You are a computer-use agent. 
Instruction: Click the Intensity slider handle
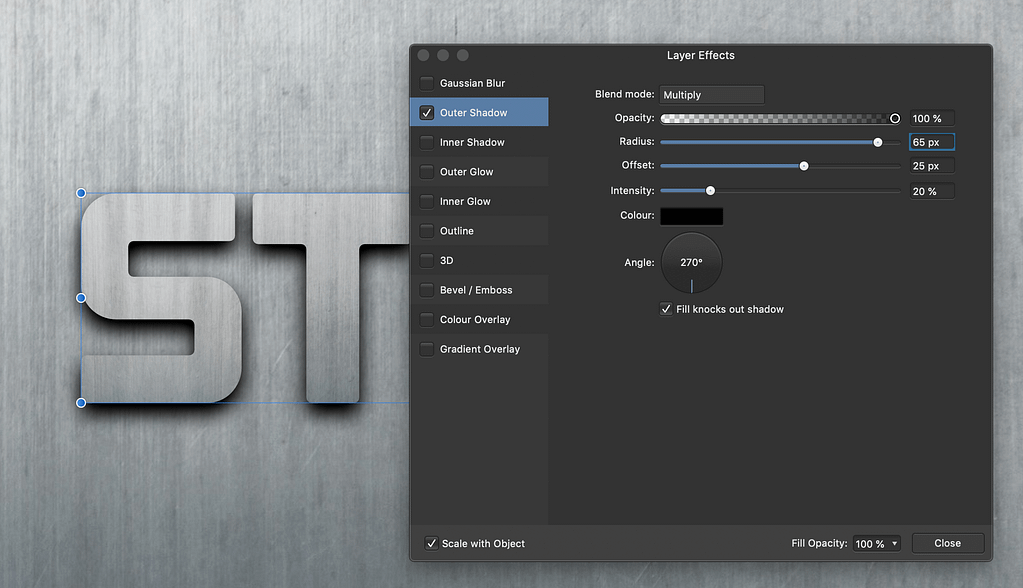710,190
